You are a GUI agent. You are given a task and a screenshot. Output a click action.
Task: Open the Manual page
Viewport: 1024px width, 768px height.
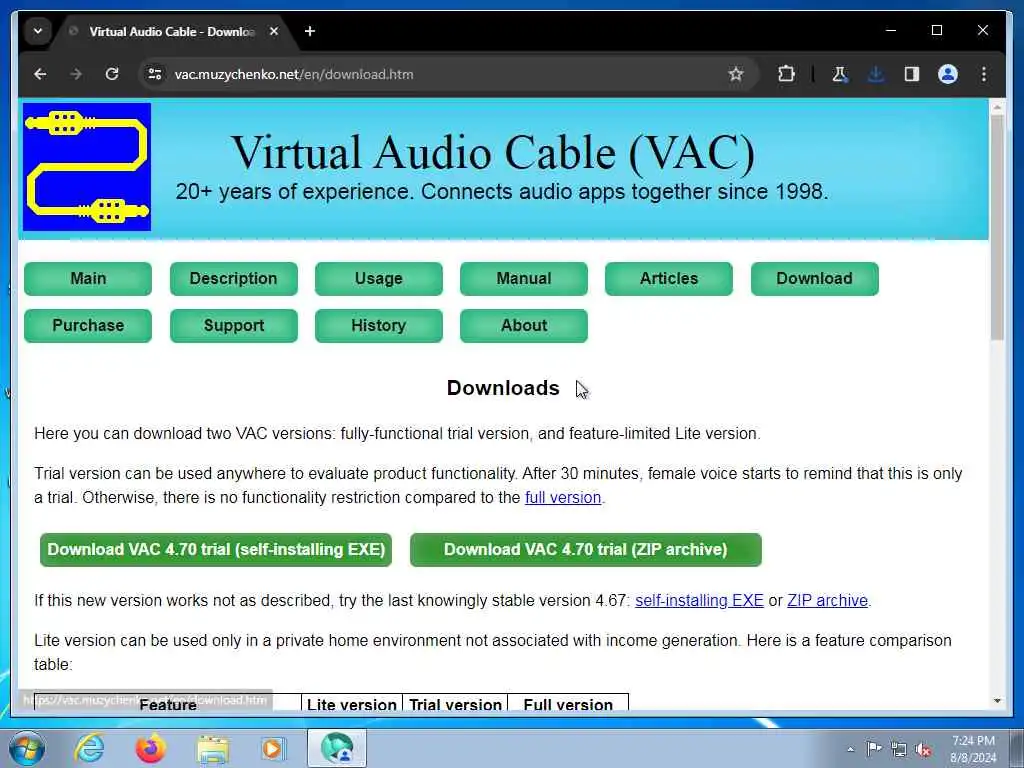pos(524,279)
